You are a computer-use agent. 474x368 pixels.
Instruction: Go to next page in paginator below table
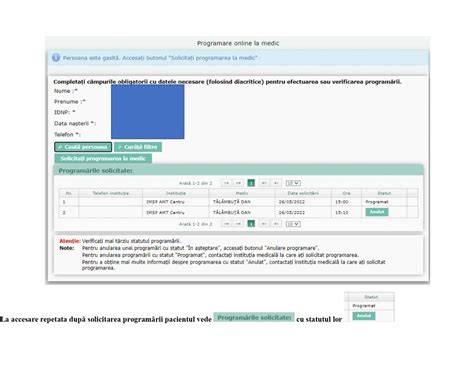pos(264,224)
